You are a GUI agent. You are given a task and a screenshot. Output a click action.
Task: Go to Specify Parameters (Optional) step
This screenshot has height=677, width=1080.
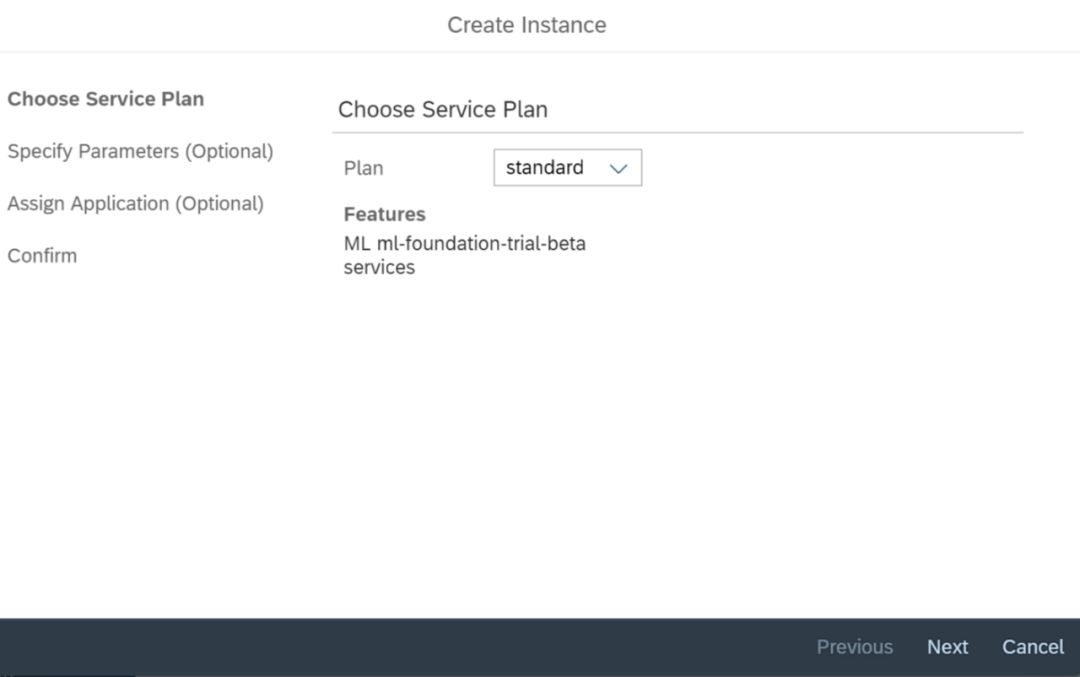click(x=140, y=151)
